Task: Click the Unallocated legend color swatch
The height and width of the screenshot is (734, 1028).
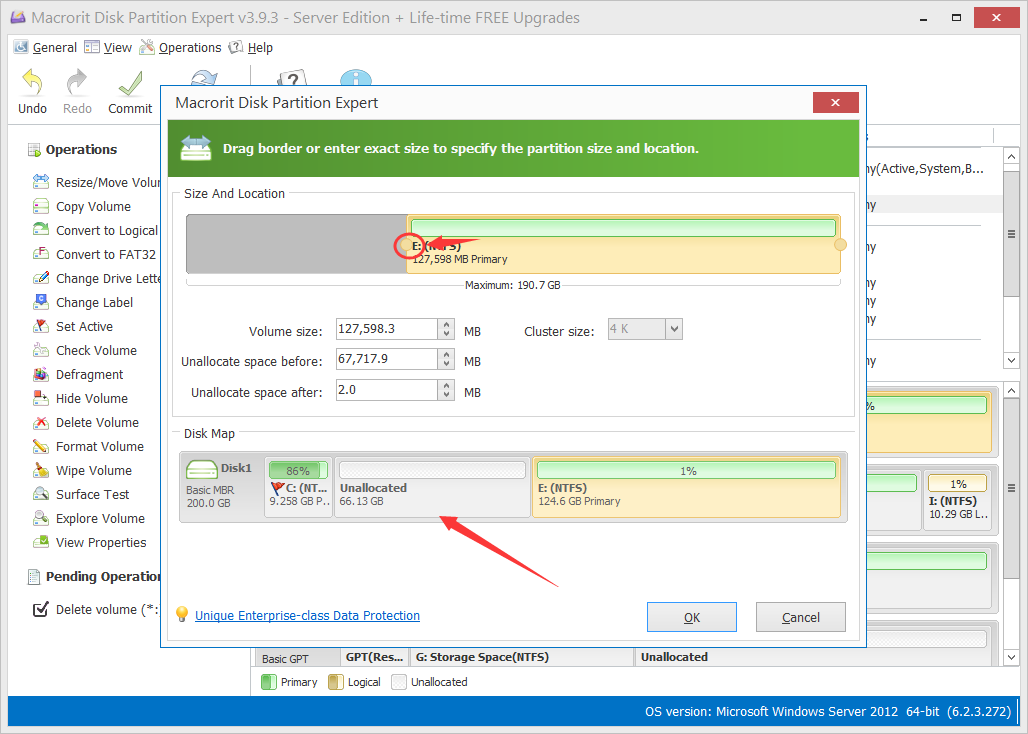Action: [x=399, y=682]
